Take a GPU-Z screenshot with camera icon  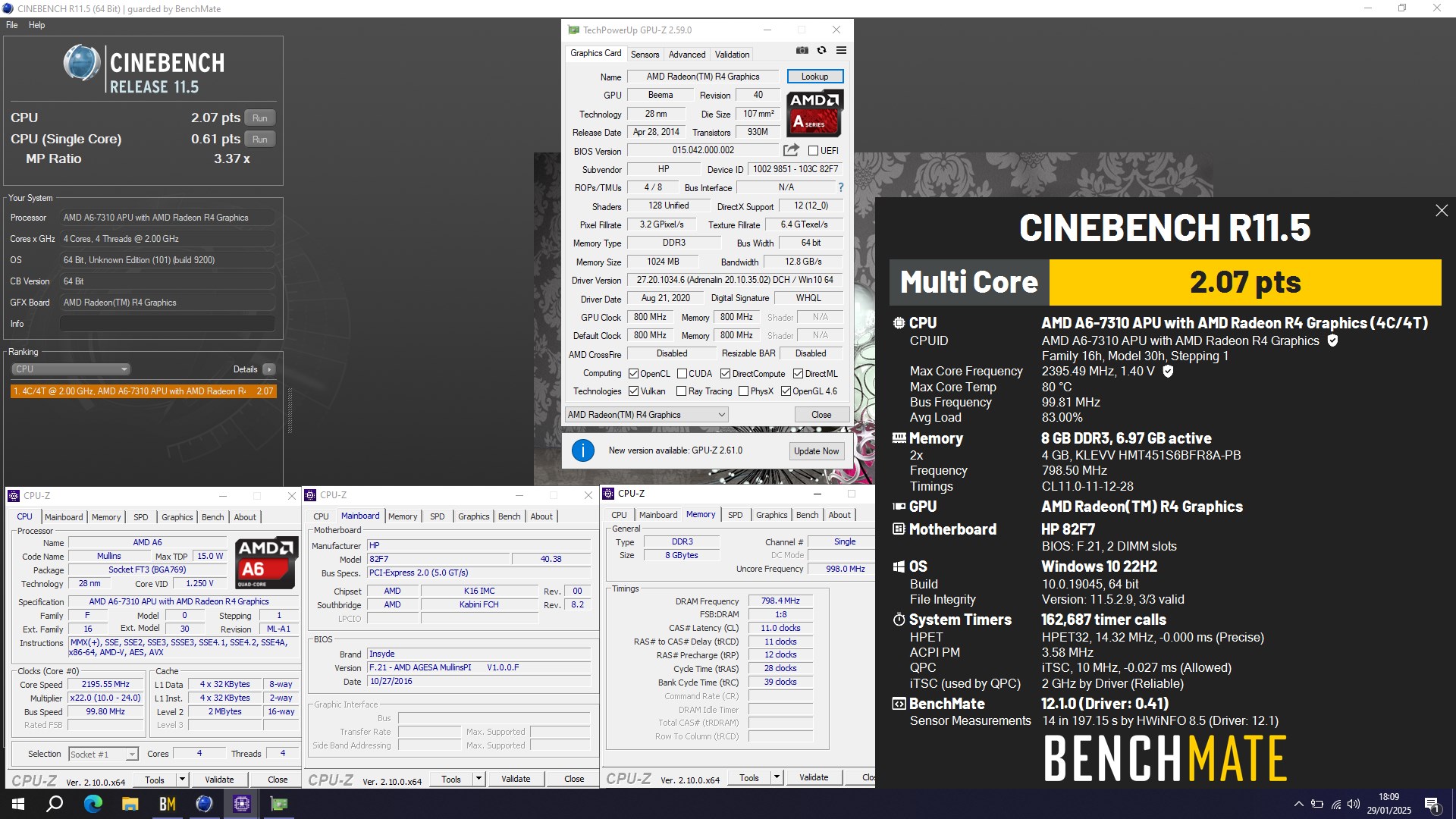click(802, 51)
